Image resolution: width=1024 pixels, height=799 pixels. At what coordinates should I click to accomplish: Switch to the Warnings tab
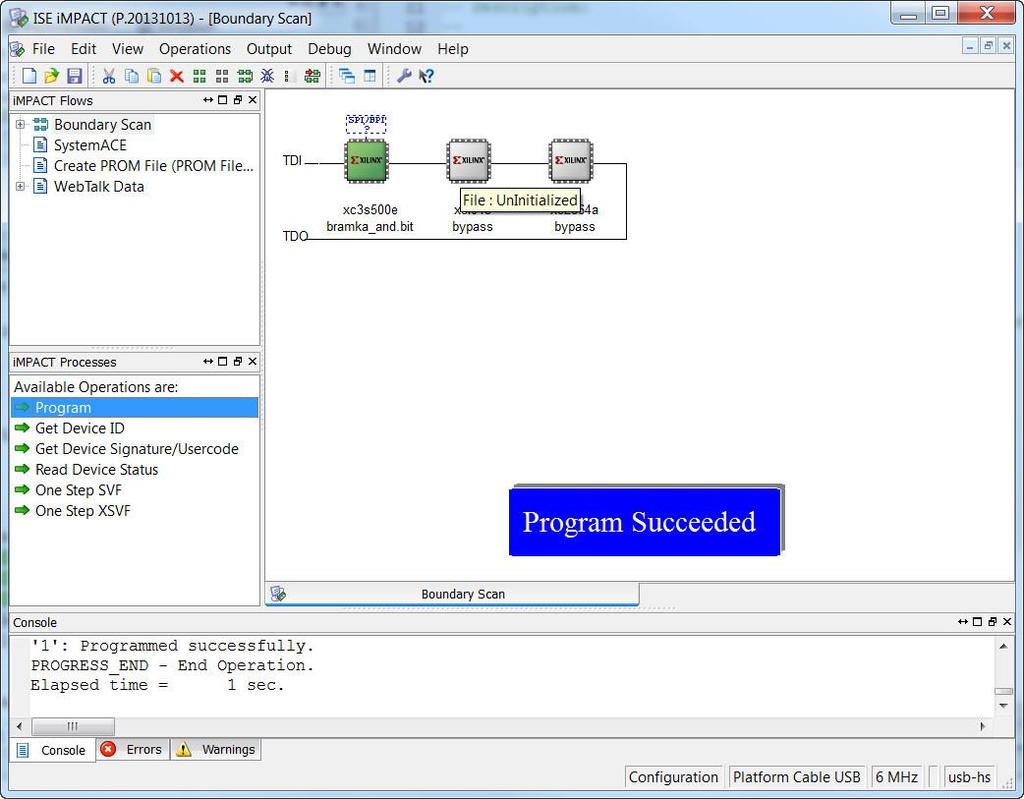(x=216, y=749)
